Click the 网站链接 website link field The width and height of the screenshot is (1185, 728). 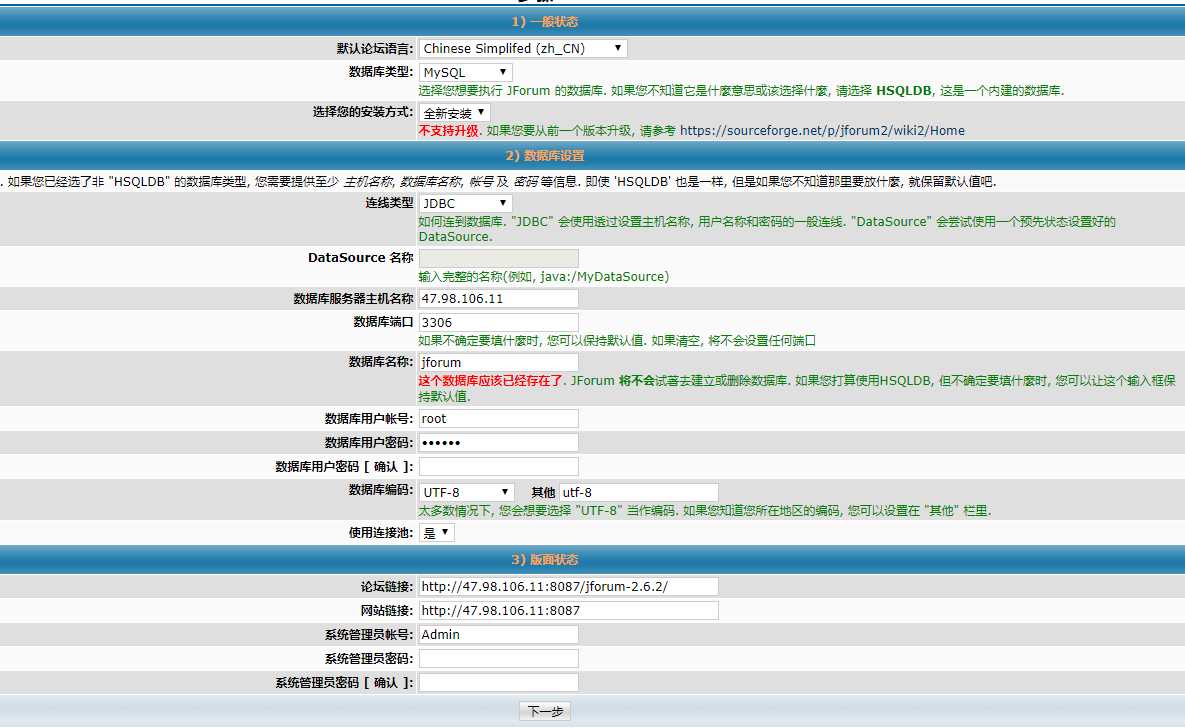click(568, 610)
